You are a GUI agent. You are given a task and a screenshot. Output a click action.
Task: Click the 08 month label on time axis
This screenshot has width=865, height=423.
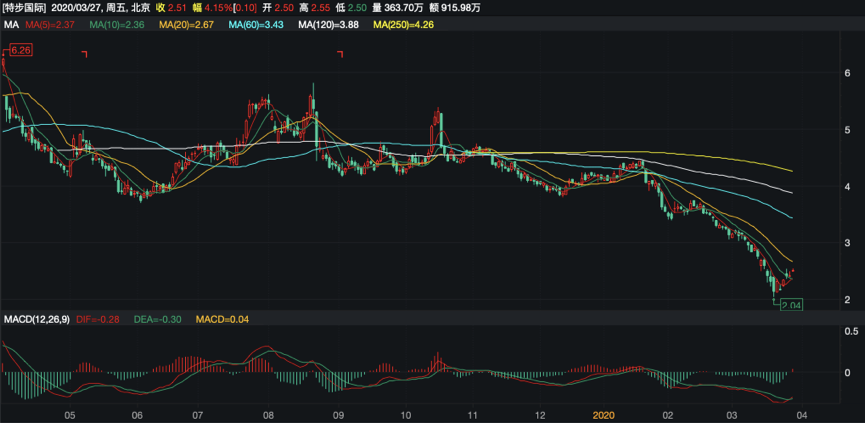267,414
